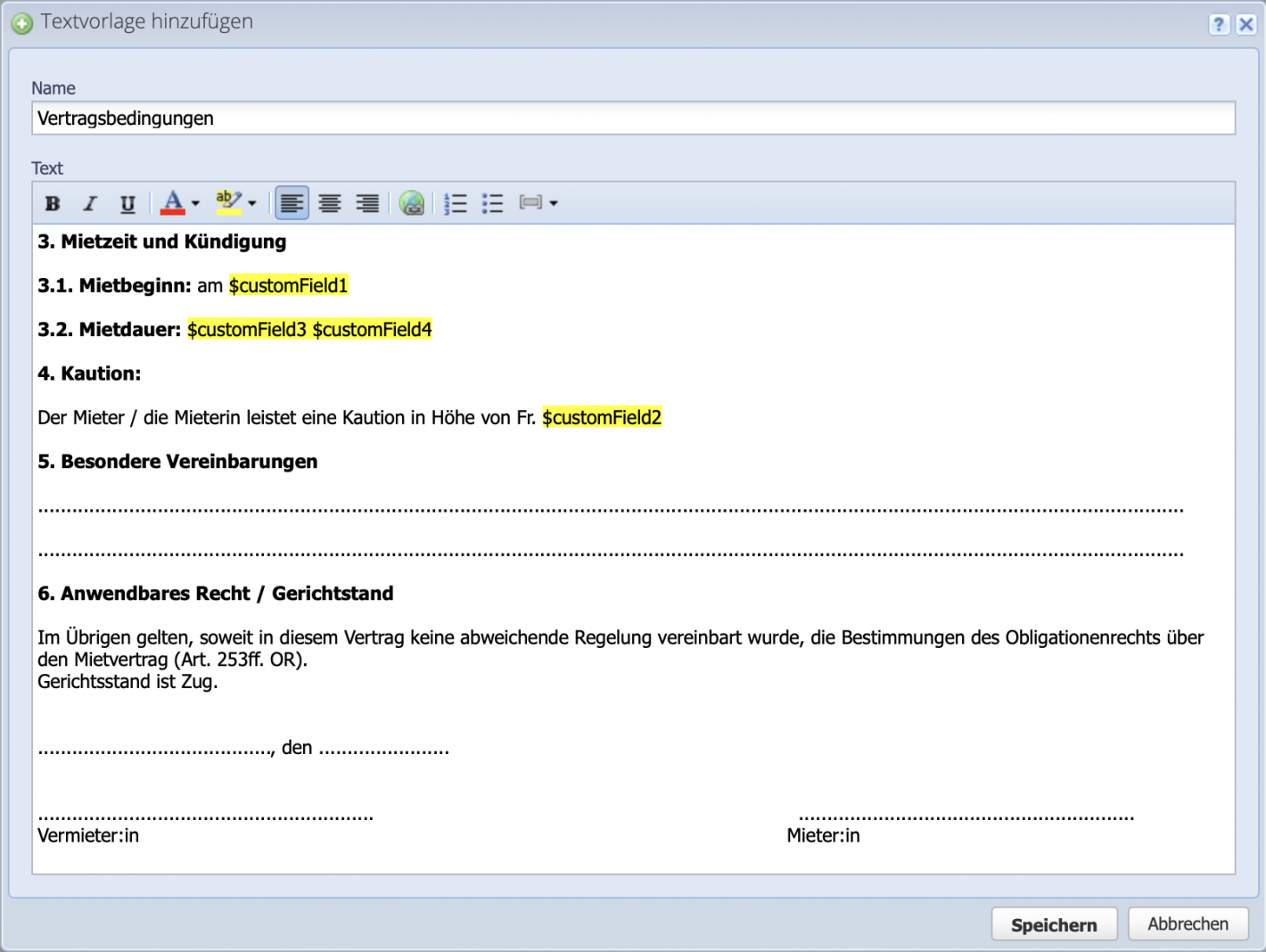Insert a hyperlink using the globe icon
Viewport: 1266px width, 952px height.
pos(412,203)
